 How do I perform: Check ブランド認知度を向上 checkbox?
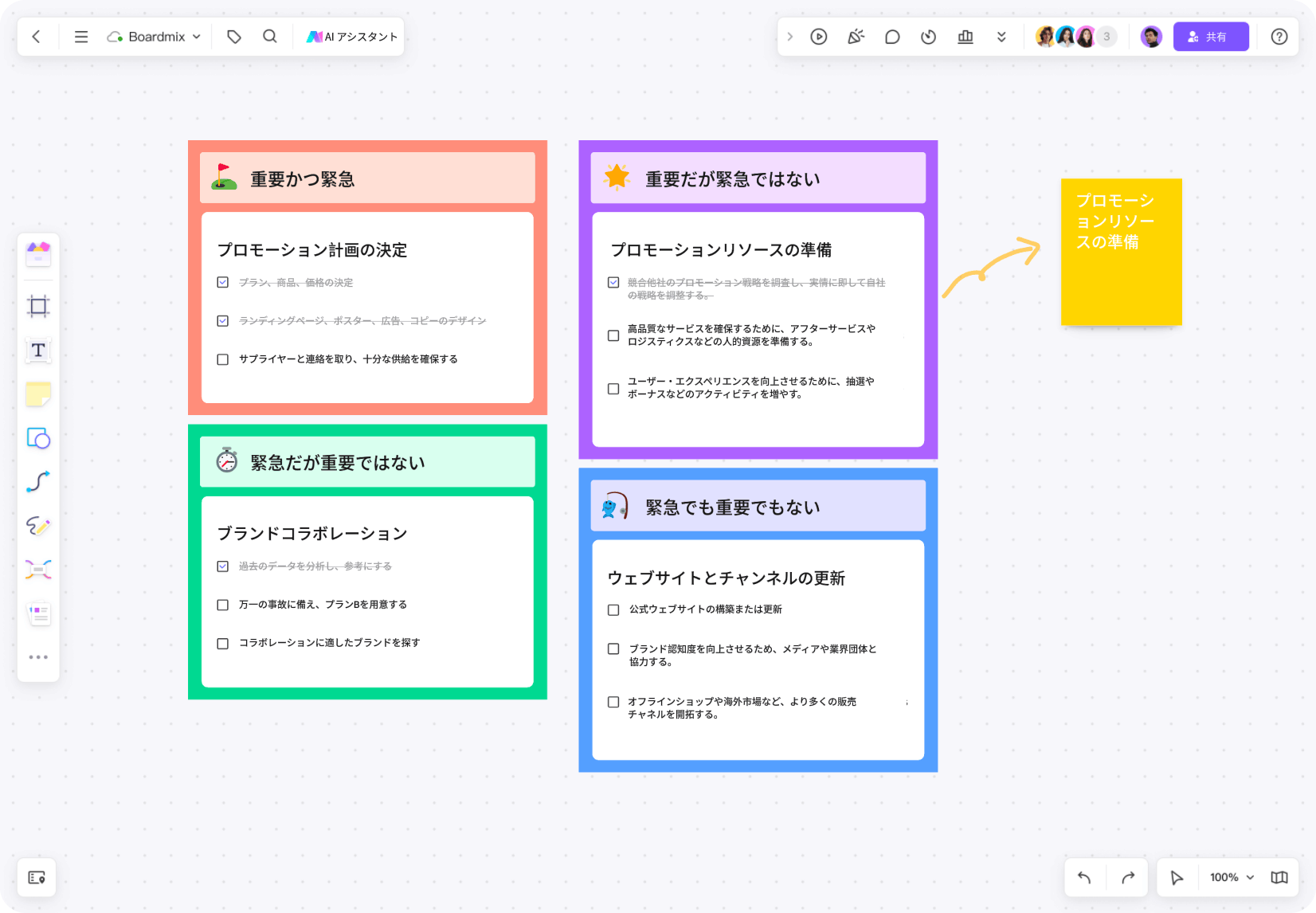pos(613,649)
